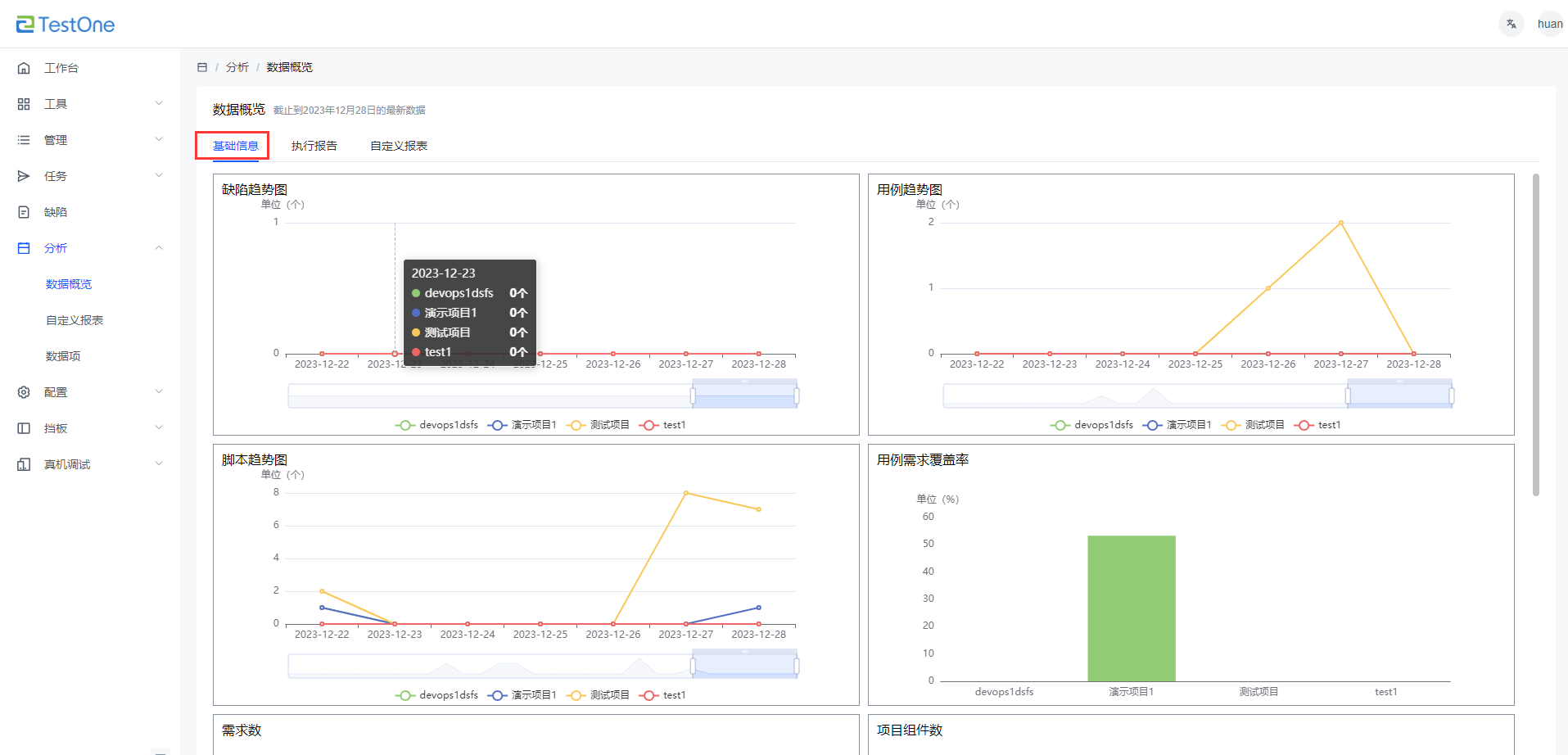Toggle devops1dsfs legend in 缺陷趋势图

pyautogui.click(x=437, y=425)
